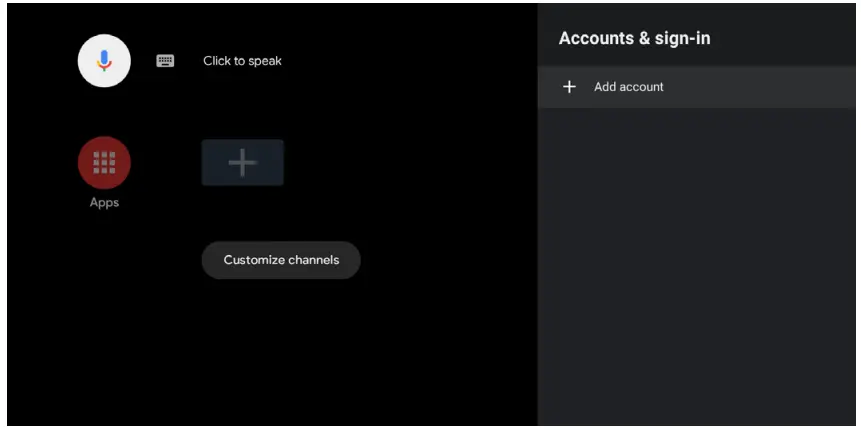The height and width of the screenshot is (430, 861).
Task: Select the plus tile beside Apps
Action: pyautogui.click(x=242, y=162)
